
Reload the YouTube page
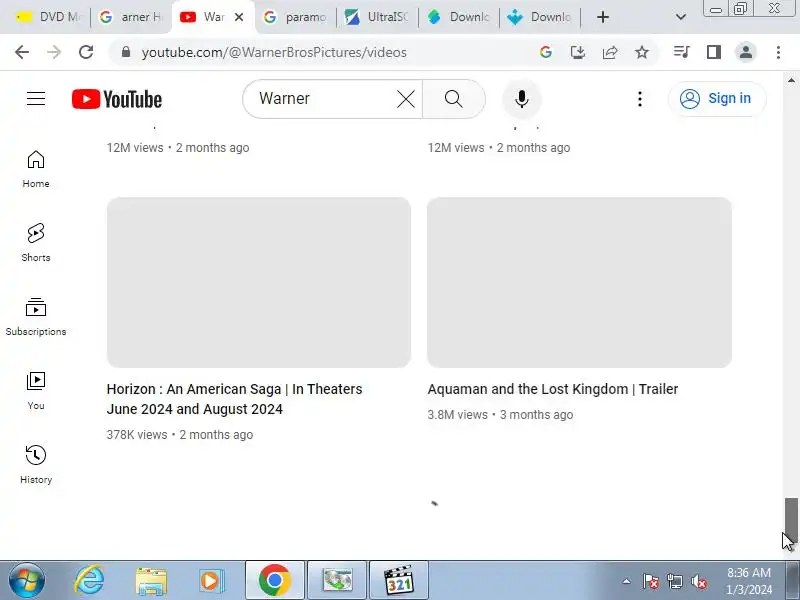(86, 52)
